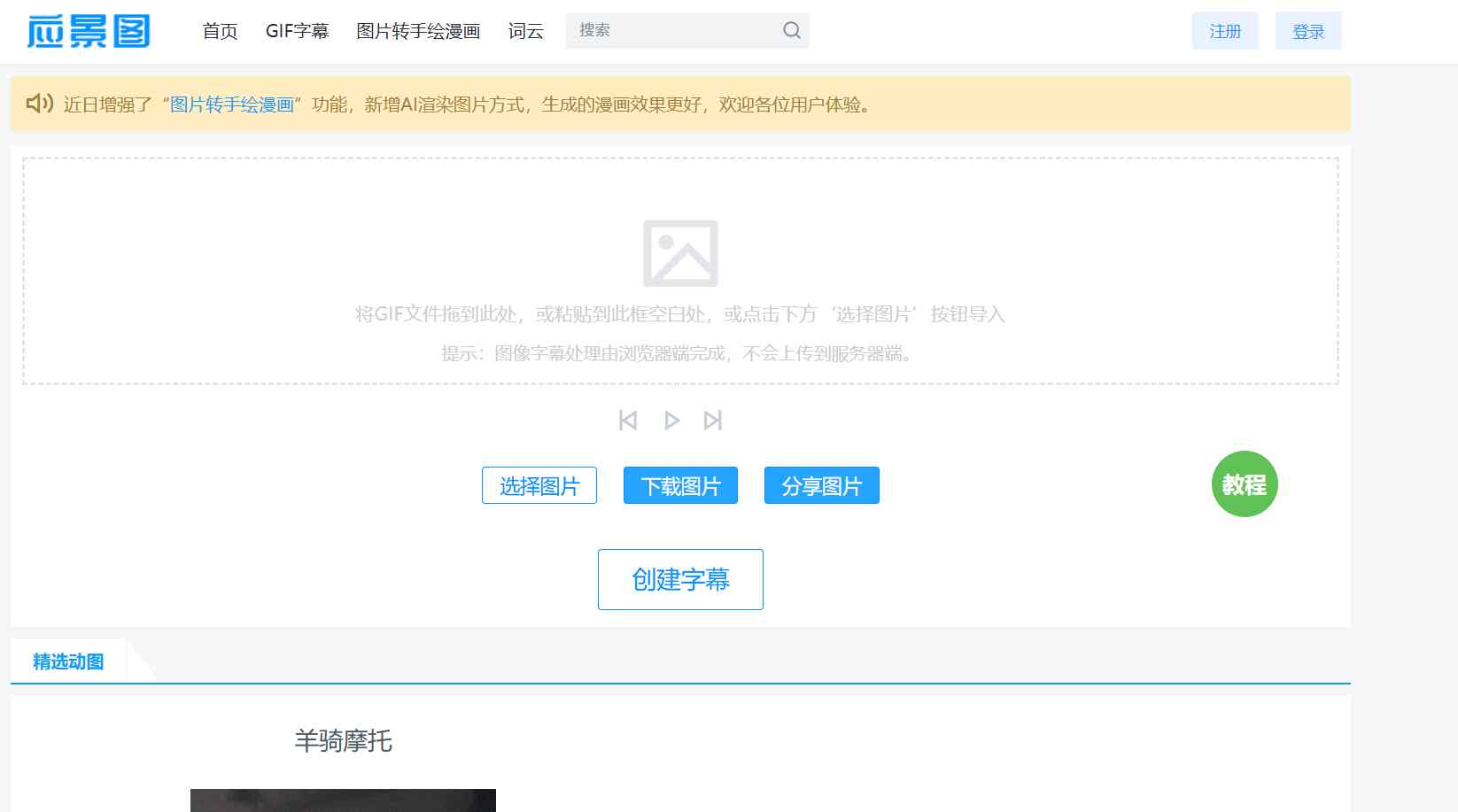The width and height of the screenshot is (1458, 812).
Task: Jump to first frame with skip-back icon
Action: tap(629, 420)
